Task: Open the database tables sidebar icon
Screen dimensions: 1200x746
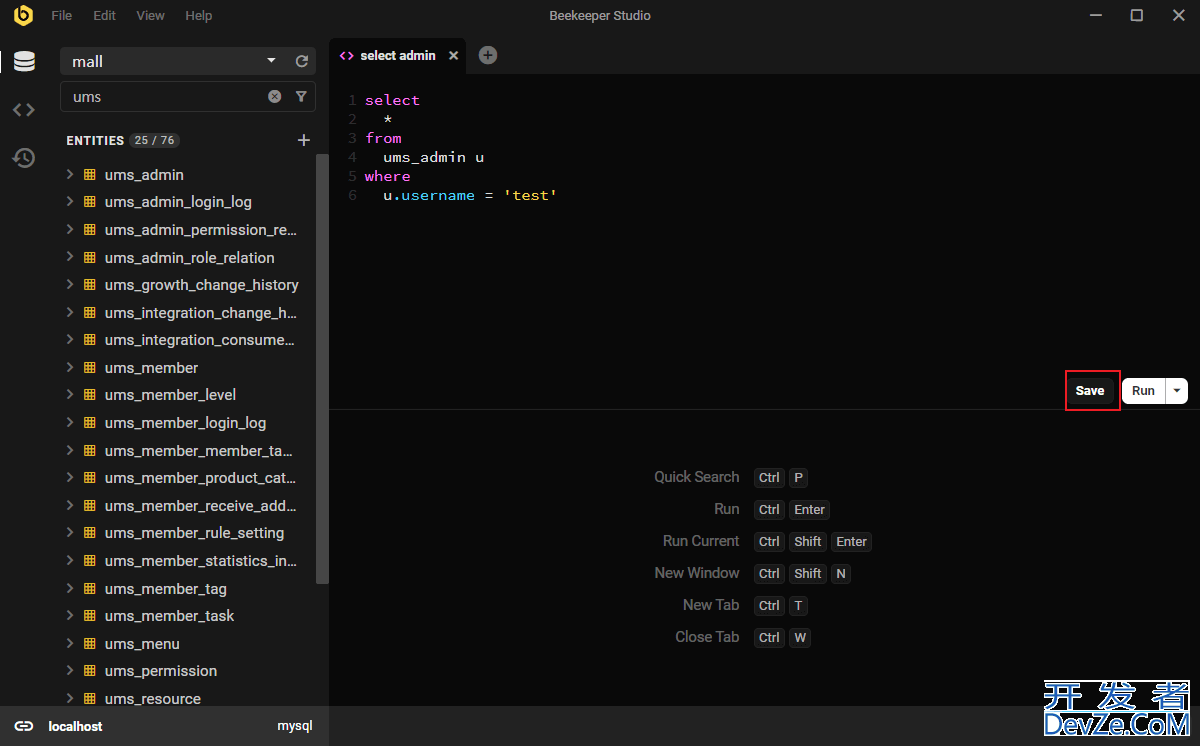Action: 24,62
